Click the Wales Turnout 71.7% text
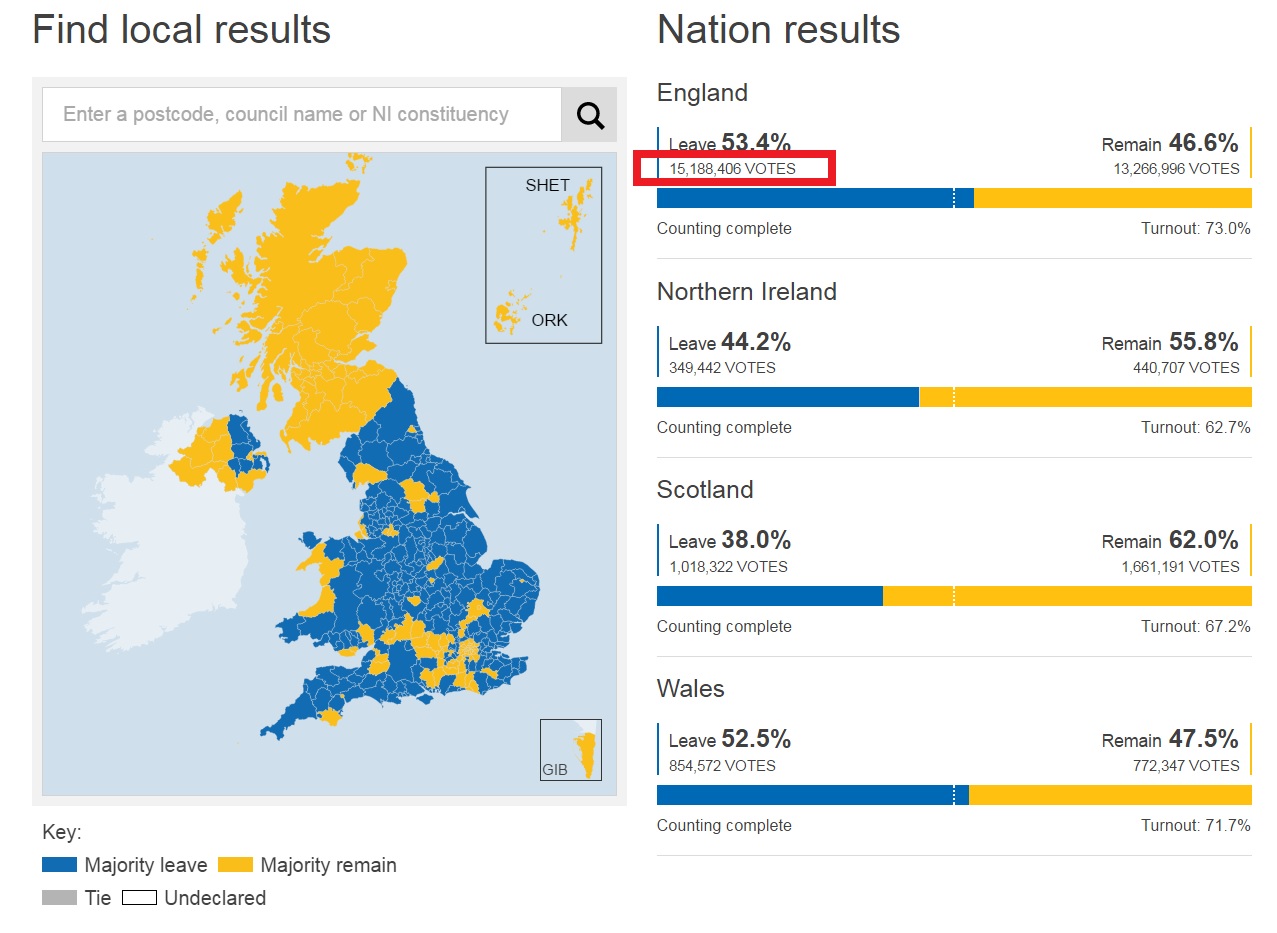 tap(1196, 826)
